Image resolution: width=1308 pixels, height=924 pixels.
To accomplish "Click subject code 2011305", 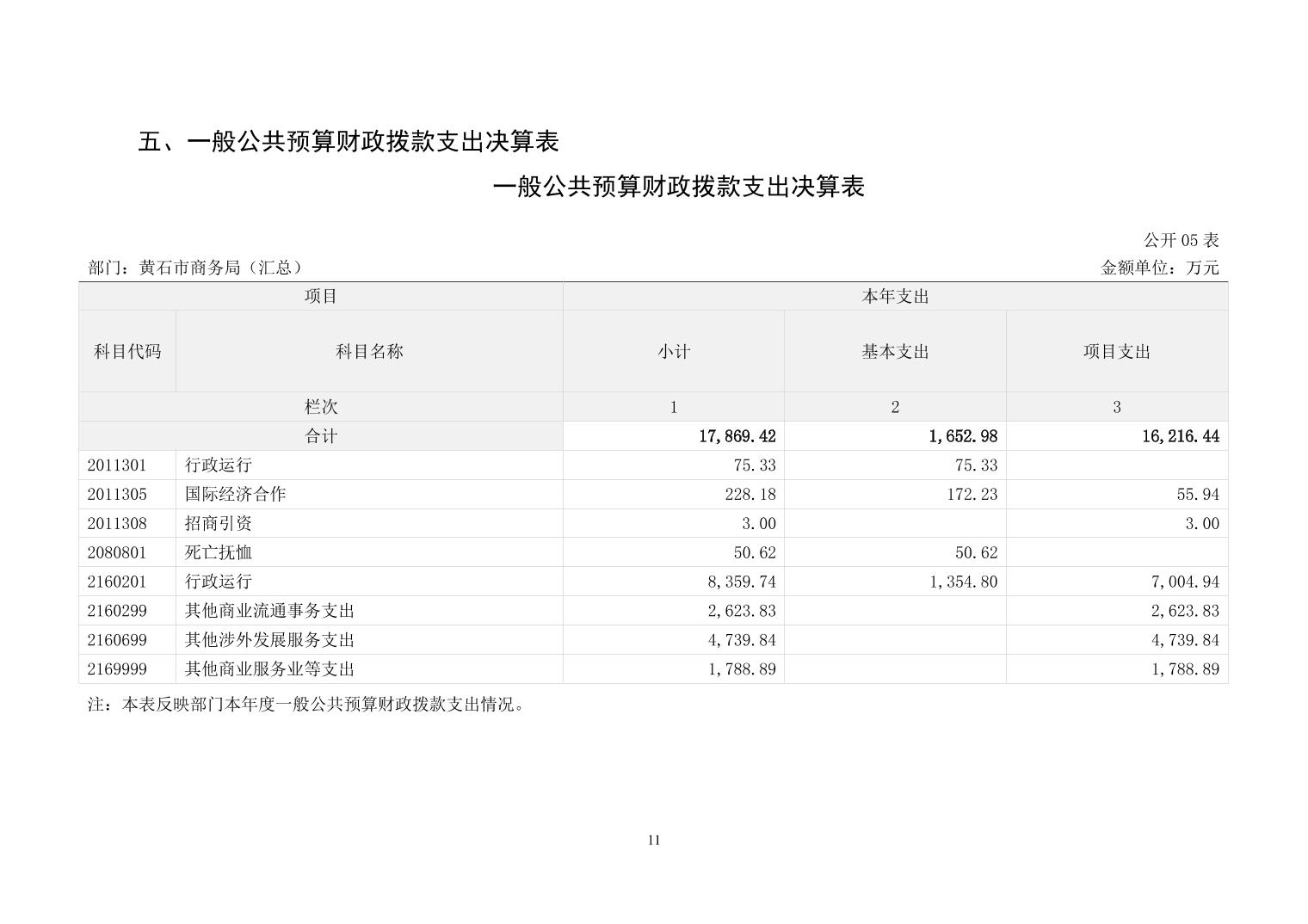I will point(117,494).
